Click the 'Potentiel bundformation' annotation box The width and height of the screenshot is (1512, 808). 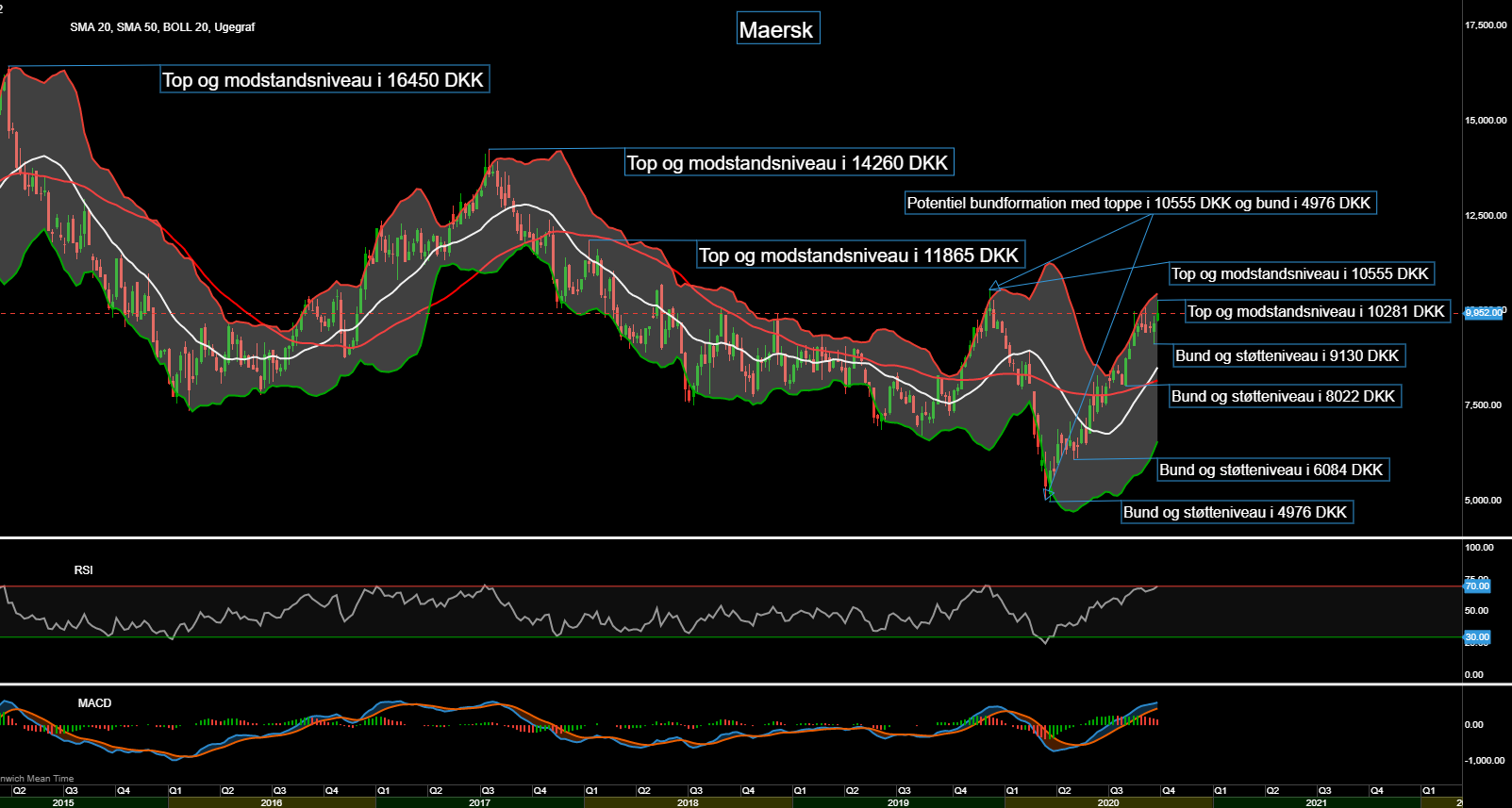coord(1140,203)
